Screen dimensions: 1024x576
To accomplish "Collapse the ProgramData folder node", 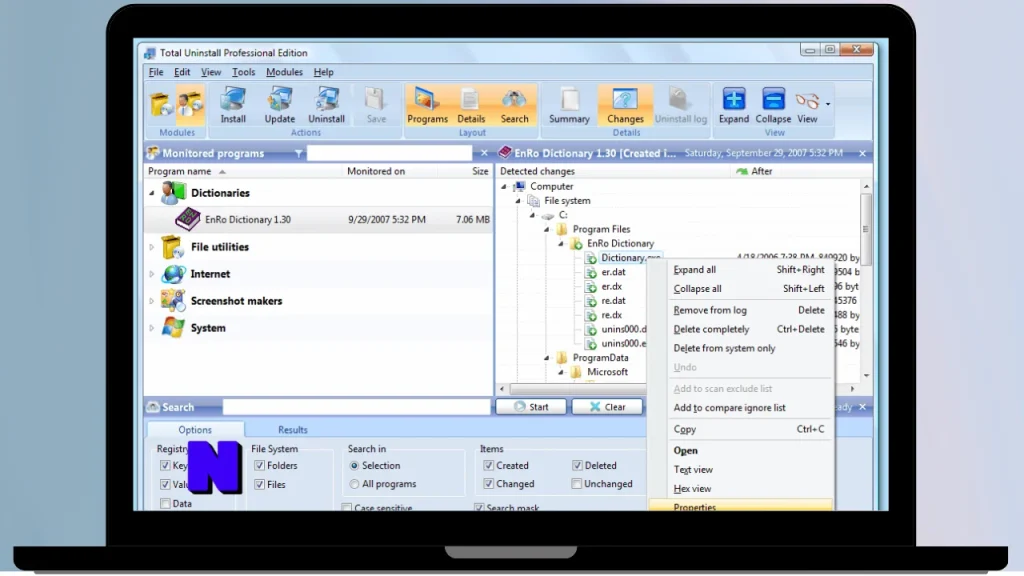I will click(x=547, y=358).
